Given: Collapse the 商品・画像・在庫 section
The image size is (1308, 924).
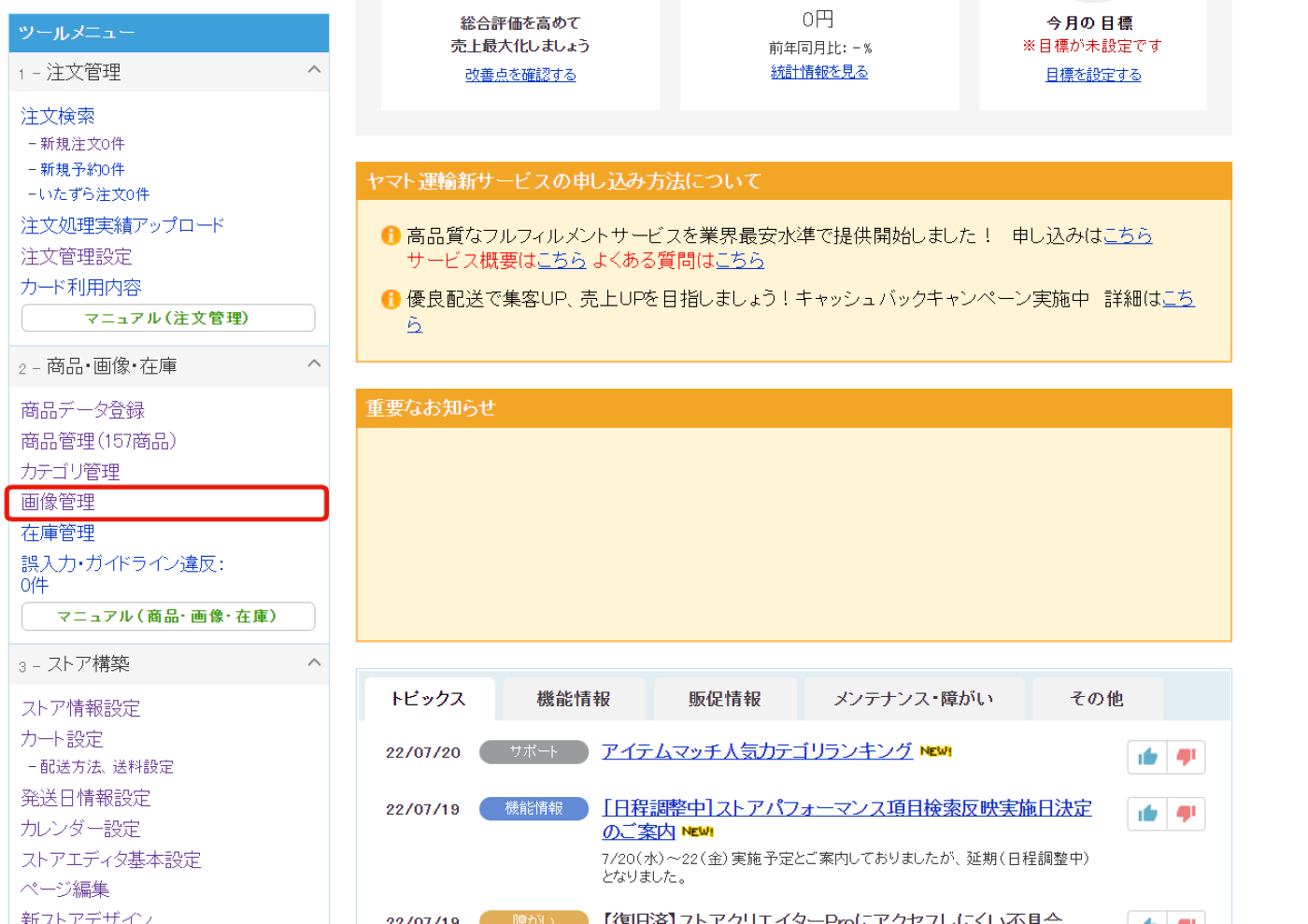Looking at the screenshot, I should coord(314,364).
